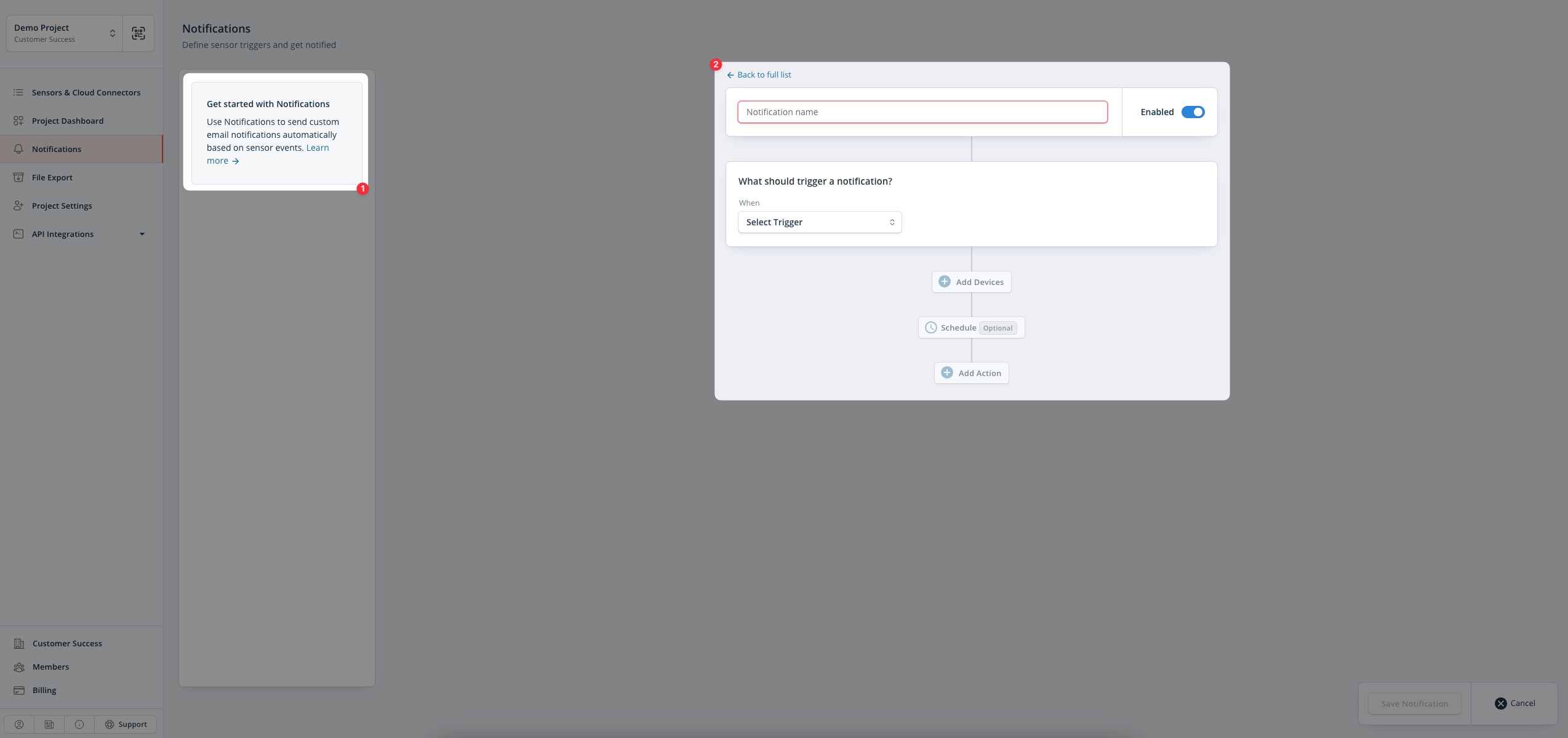Click the Support lifebuoy button
This screenshot has height=738, width=1568.
(x=126, y=724)
